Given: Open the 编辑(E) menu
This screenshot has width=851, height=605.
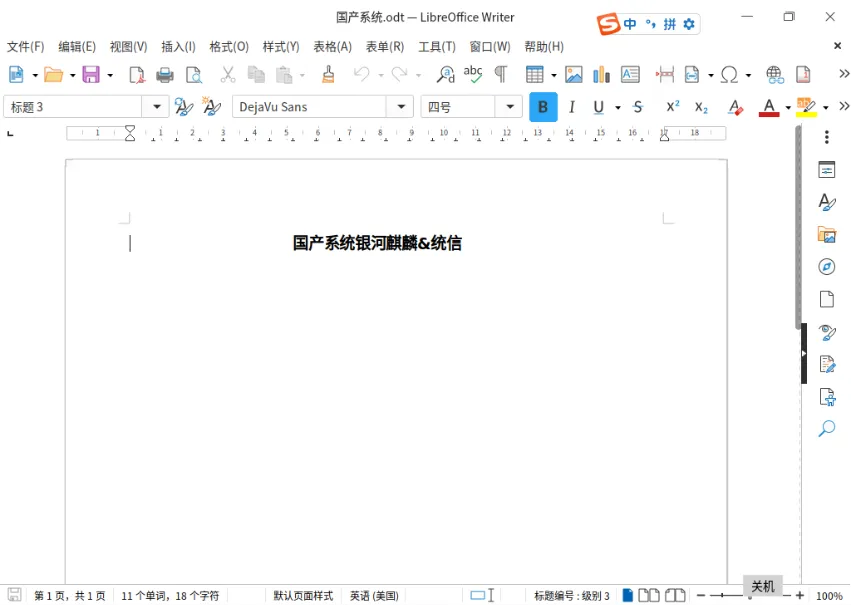Looking at the screenshot, I should pos(77,47).
